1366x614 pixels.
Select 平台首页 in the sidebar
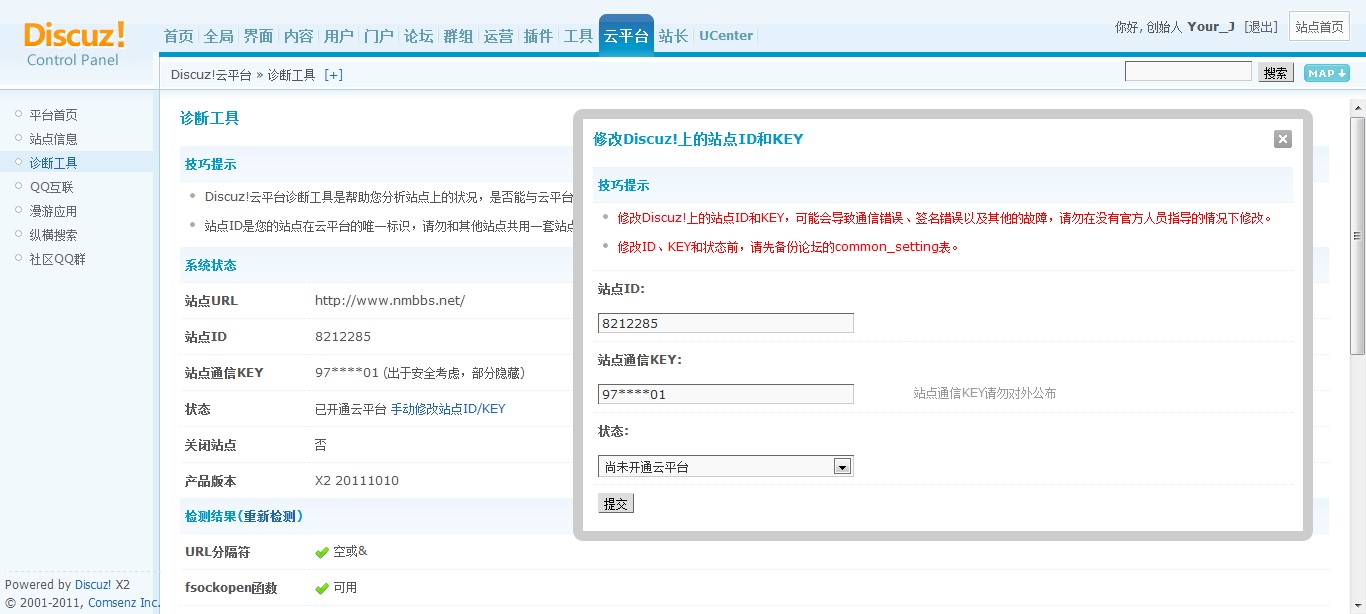click(x=53, y=115)
